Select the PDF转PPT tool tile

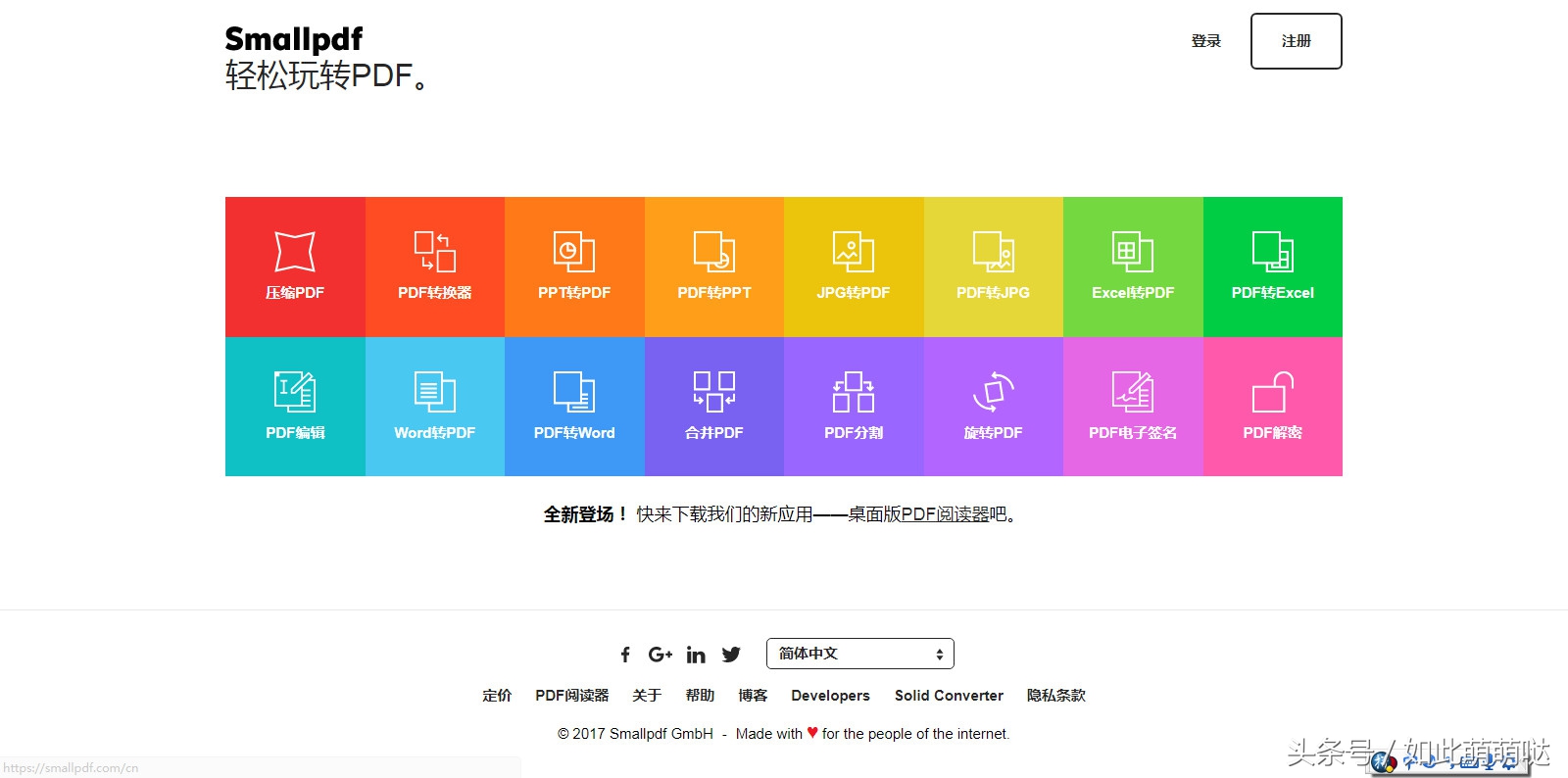[x=714, y=267]
